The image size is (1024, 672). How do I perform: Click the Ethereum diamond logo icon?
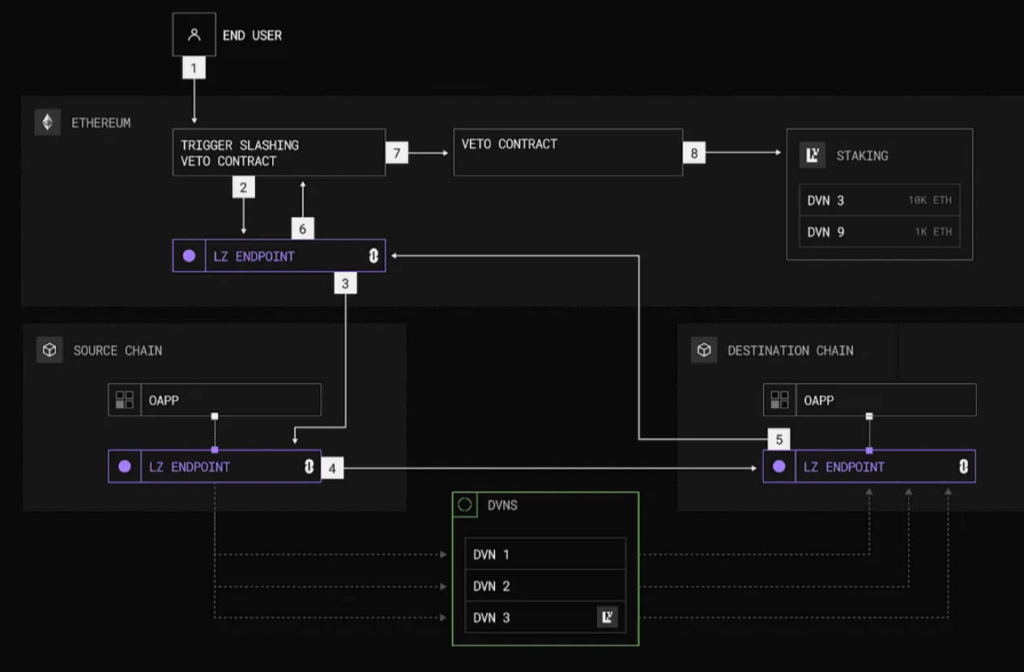coord(47,123)
